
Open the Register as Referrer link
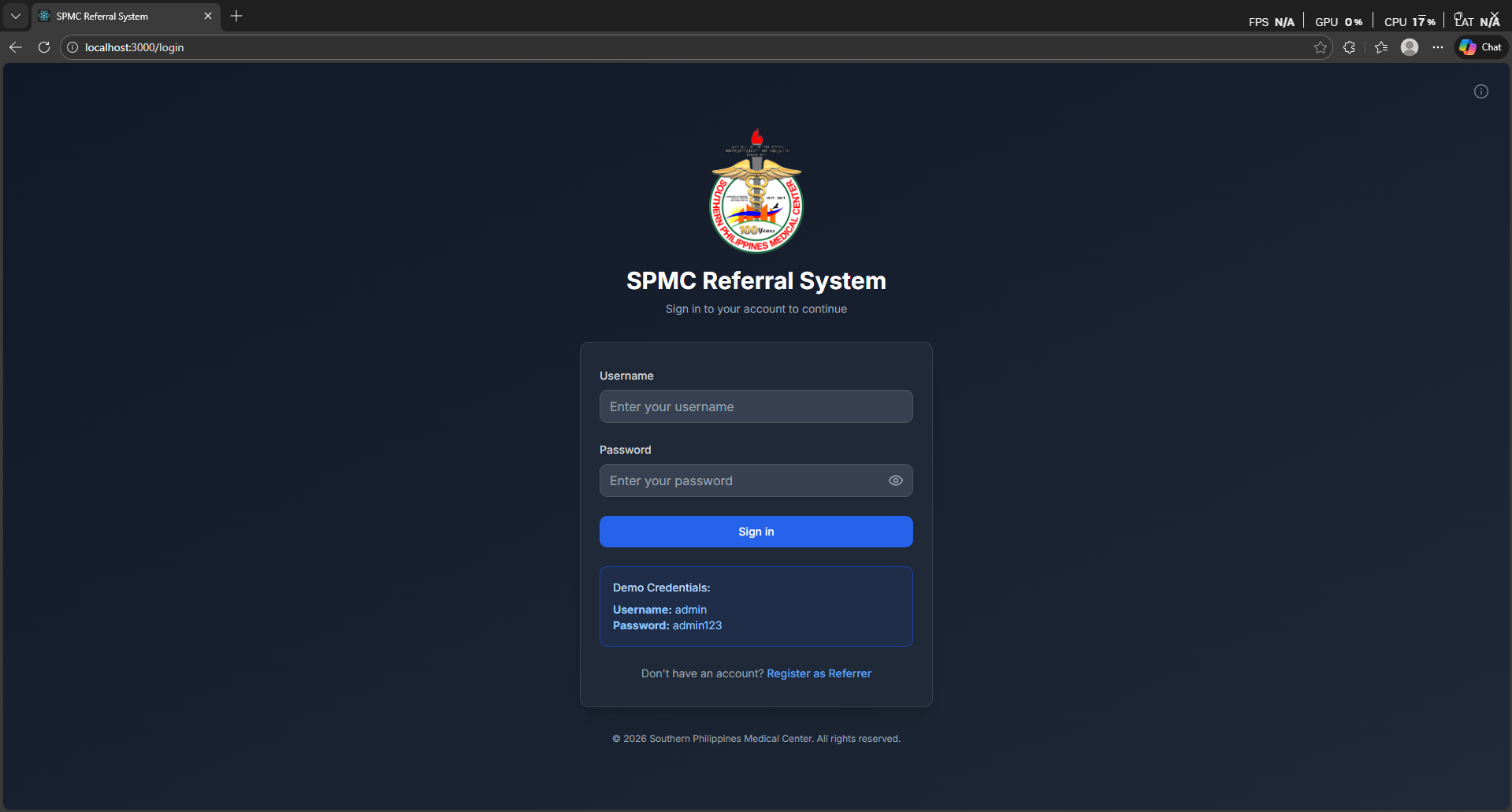tap(819, 673)
